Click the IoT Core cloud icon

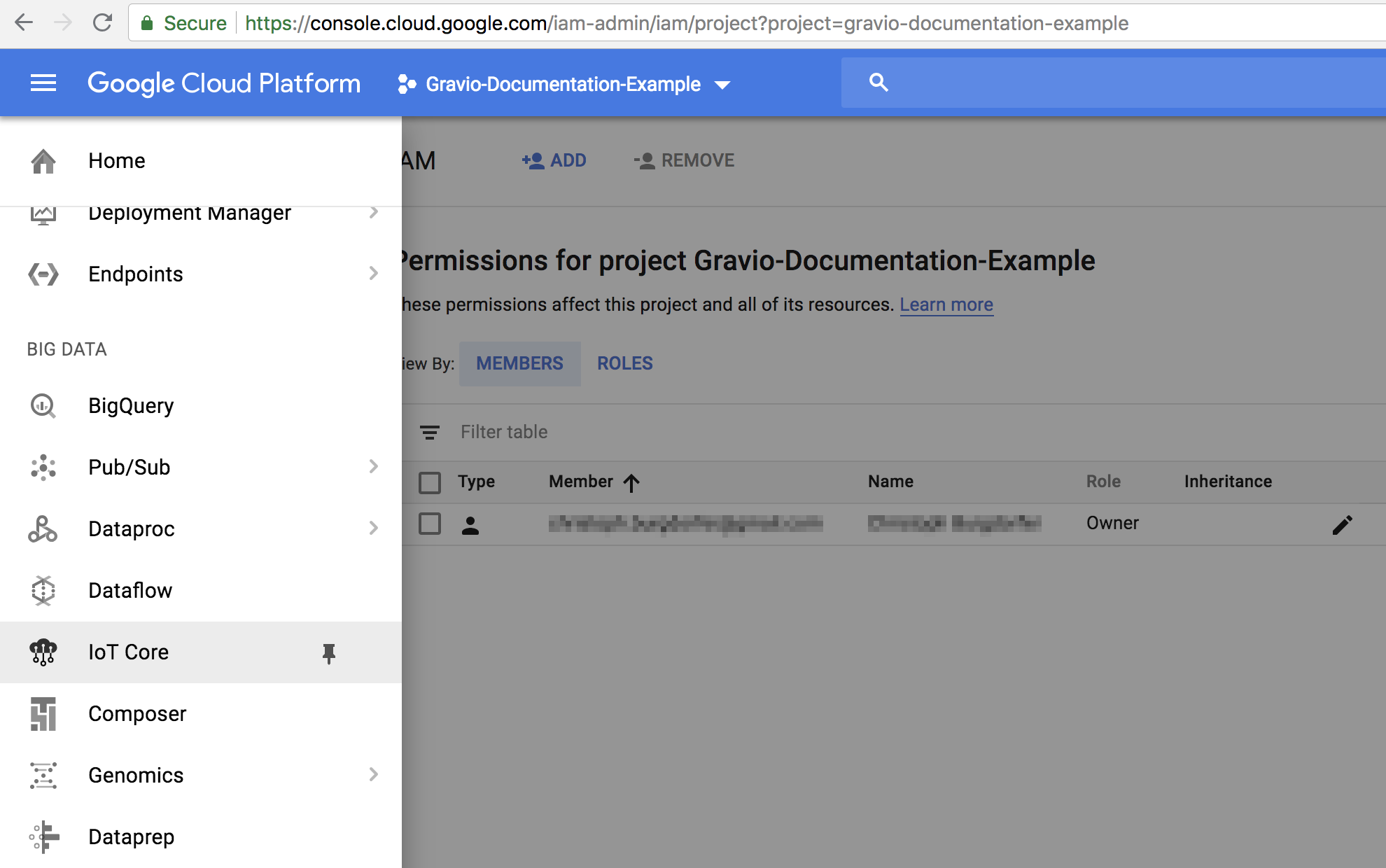point(43,652)
